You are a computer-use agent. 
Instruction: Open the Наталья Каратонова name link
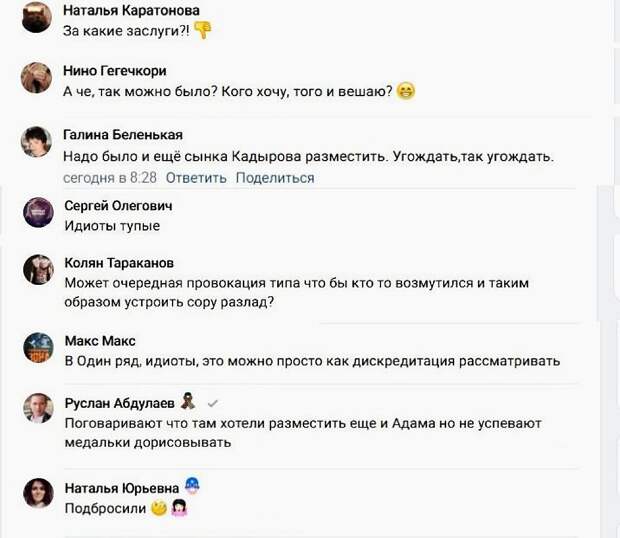point(131,10)
